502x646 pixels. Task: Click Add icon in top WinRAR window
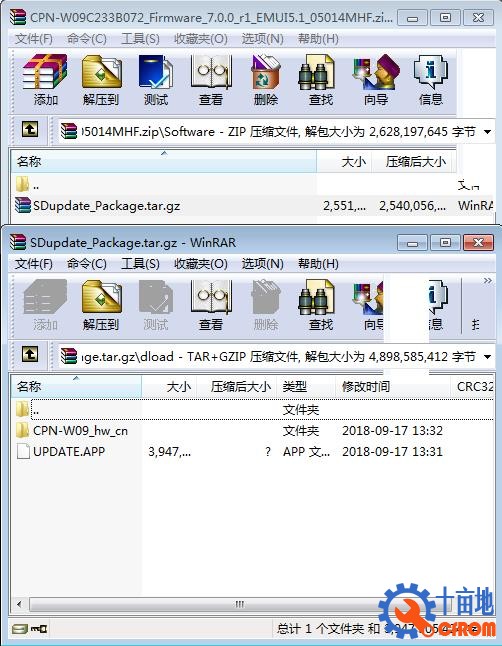(x=45, y=80)
